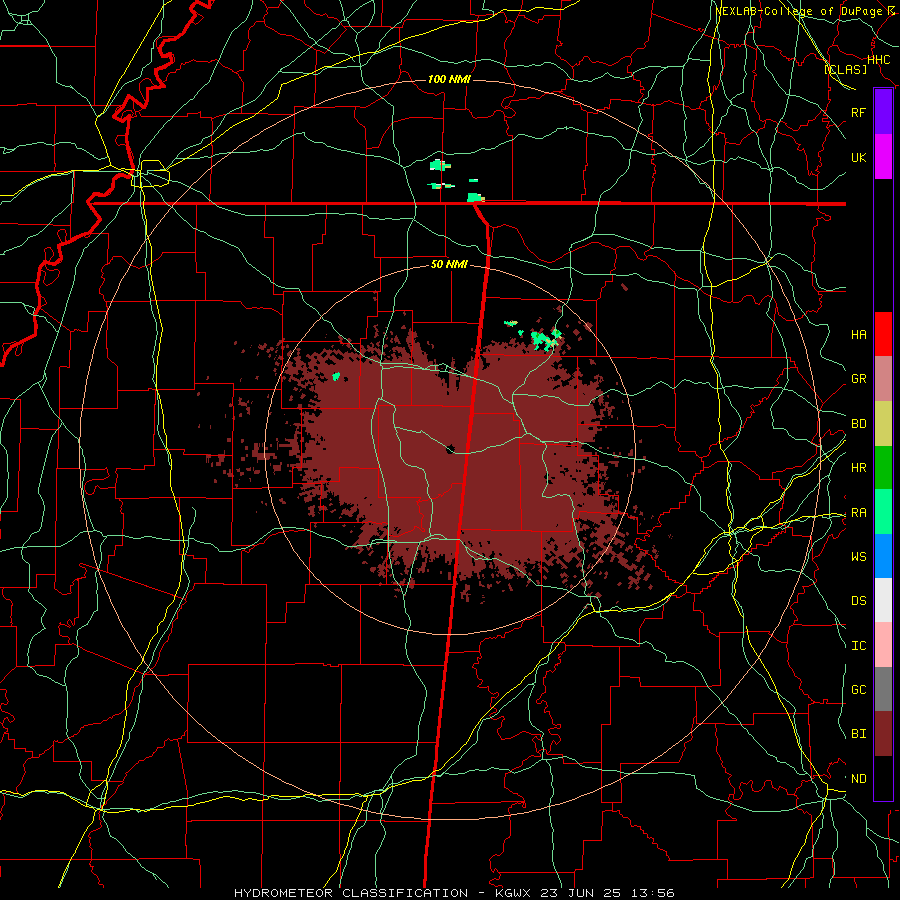The height and width of the screenshot is (900, 900).
Task: Click the 50 NMI range ring label
Action: coord(449,264)
